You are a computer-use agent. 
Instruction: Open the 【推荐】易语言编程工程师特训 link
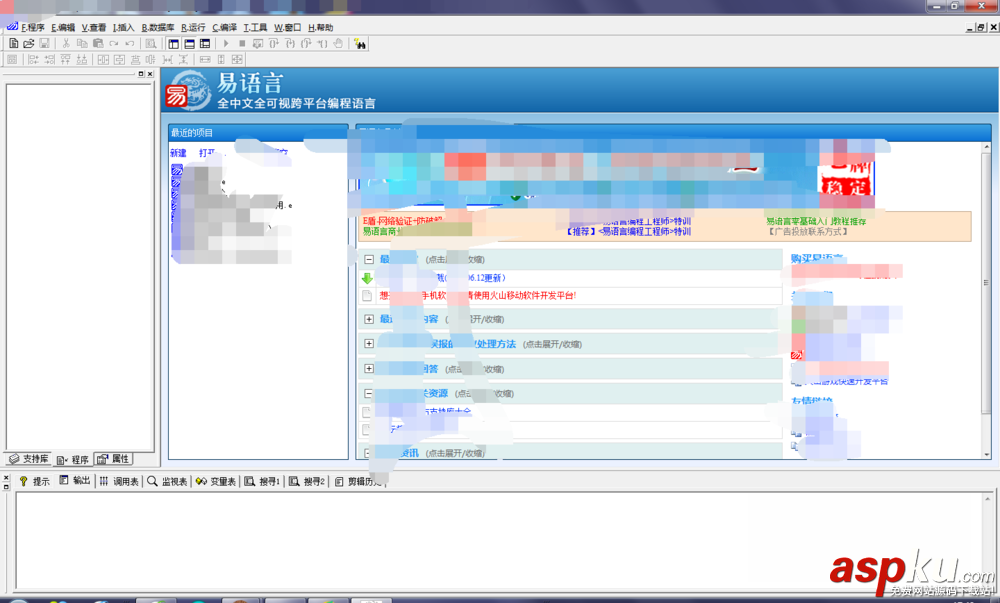(x=628, y=231)
